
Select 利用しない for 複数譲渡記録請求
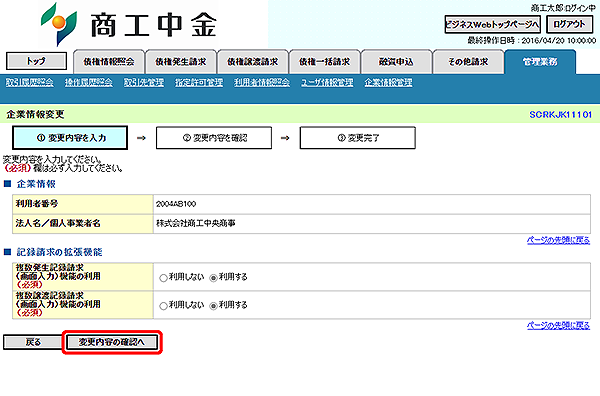[x=163, y=306]
